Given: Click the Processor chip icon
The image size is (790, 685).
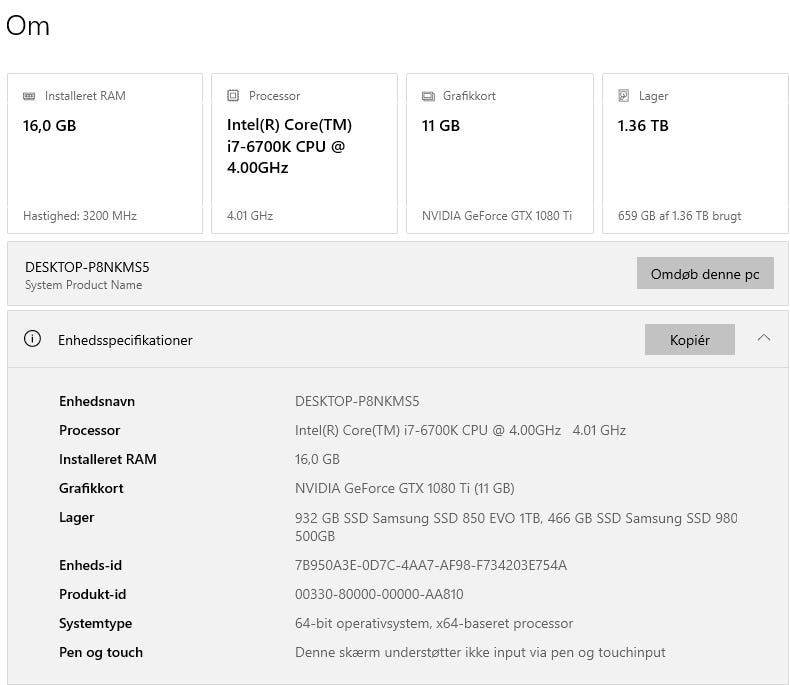Looking at the screenshot, I should (233, 95).
